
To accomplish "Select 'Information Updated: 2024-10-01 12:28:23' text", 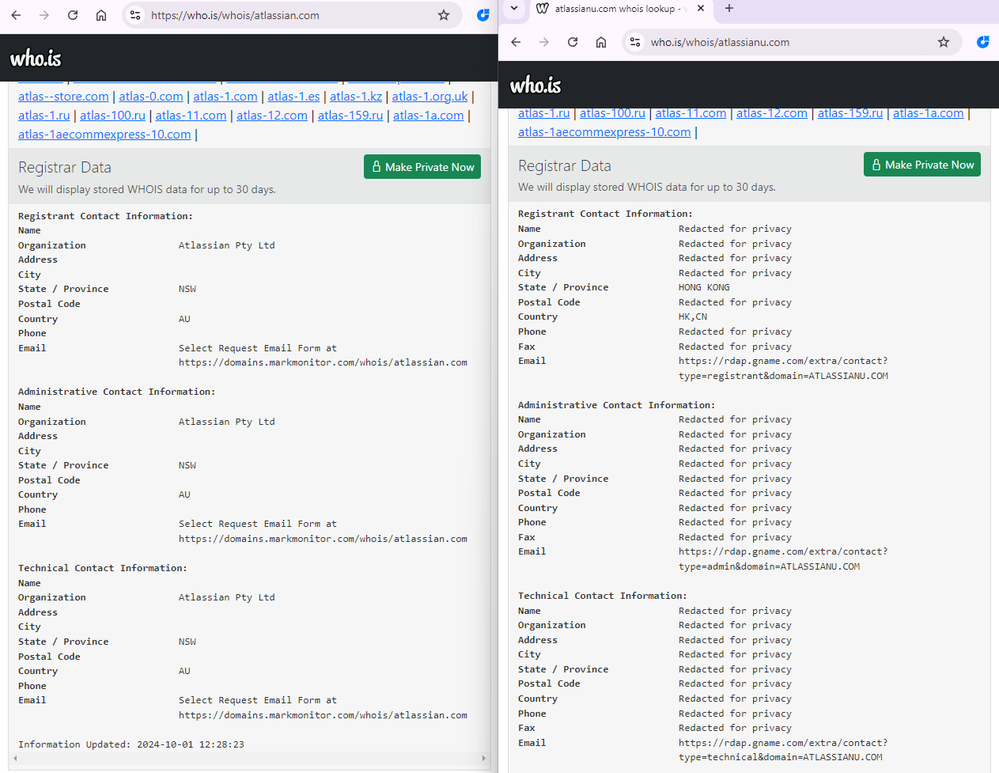I will point(131,744).
